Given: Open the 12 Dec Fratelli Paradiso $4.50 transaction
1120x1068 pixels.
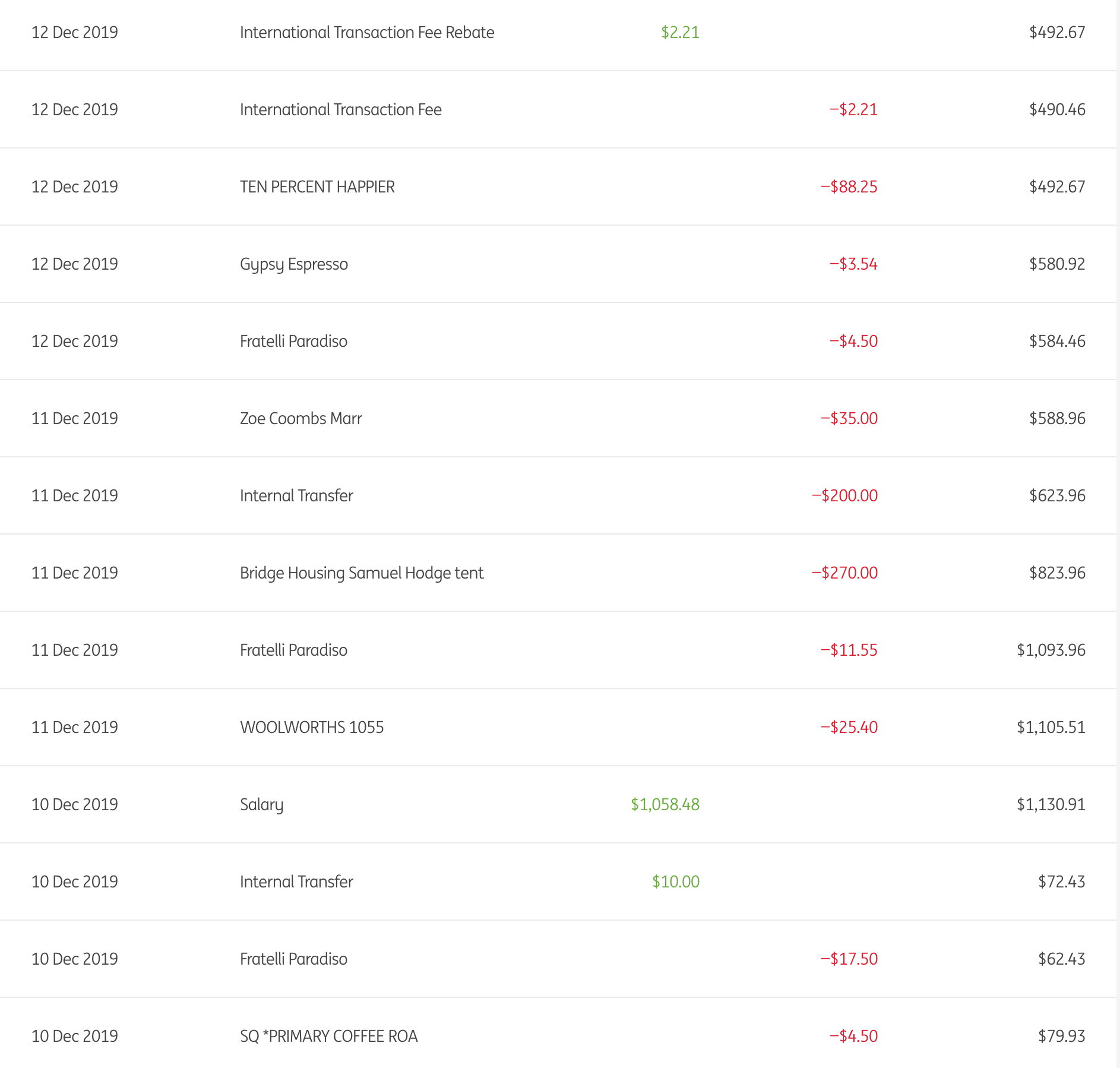Looking at the screenshot, I should coord(293,342).
